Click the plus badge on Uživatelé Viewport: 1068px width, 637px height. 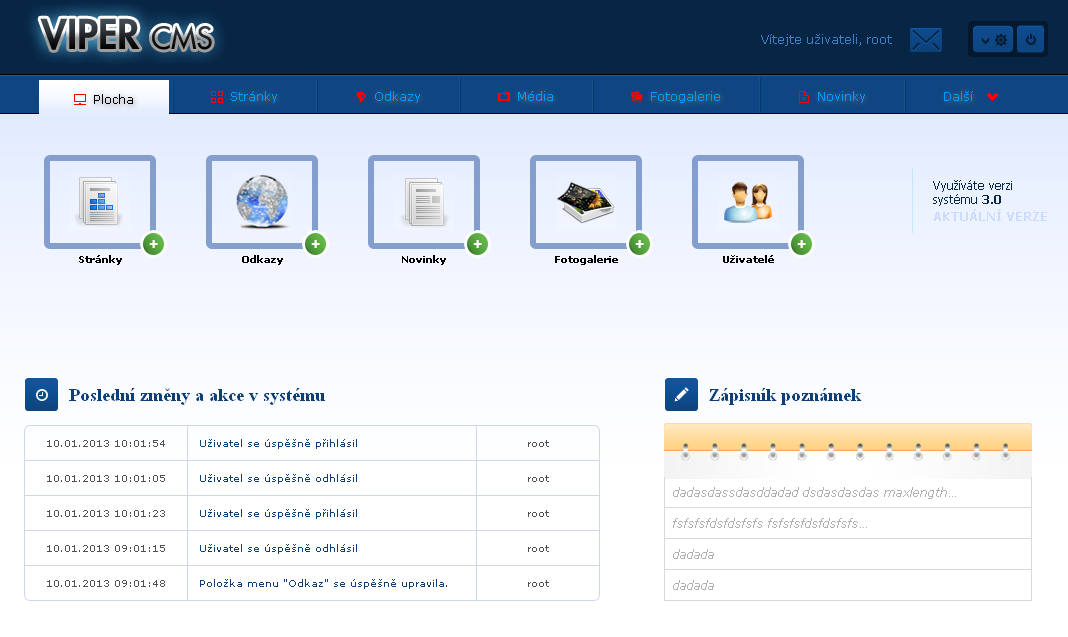pos(801,244)
